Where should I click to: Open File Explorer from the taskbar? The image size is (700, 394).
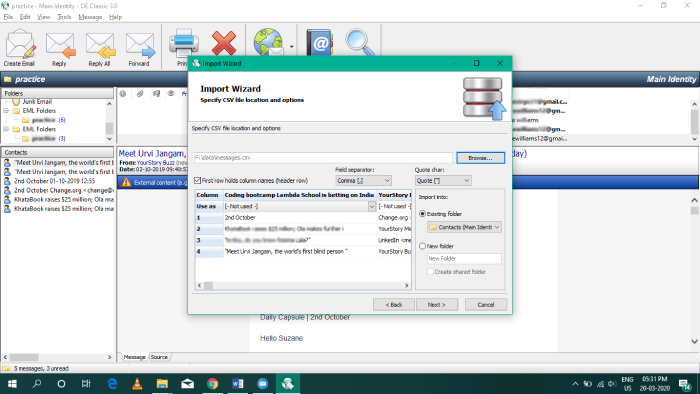tap(162, 384)
